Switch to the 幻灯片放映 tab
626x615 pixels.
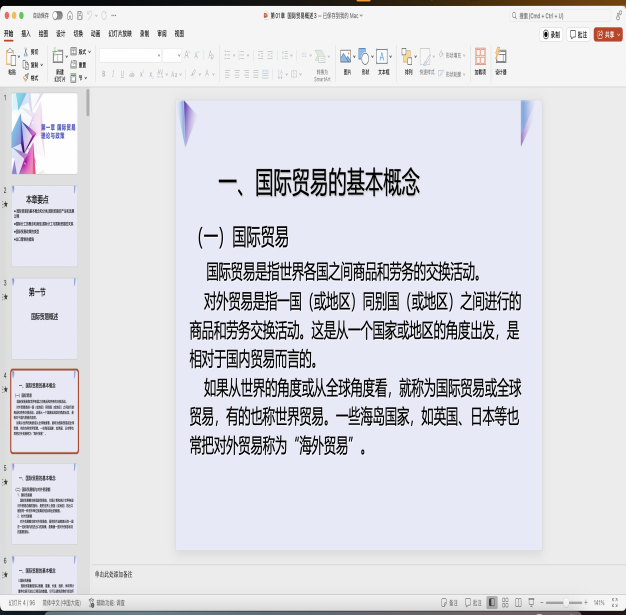[121, 33]
